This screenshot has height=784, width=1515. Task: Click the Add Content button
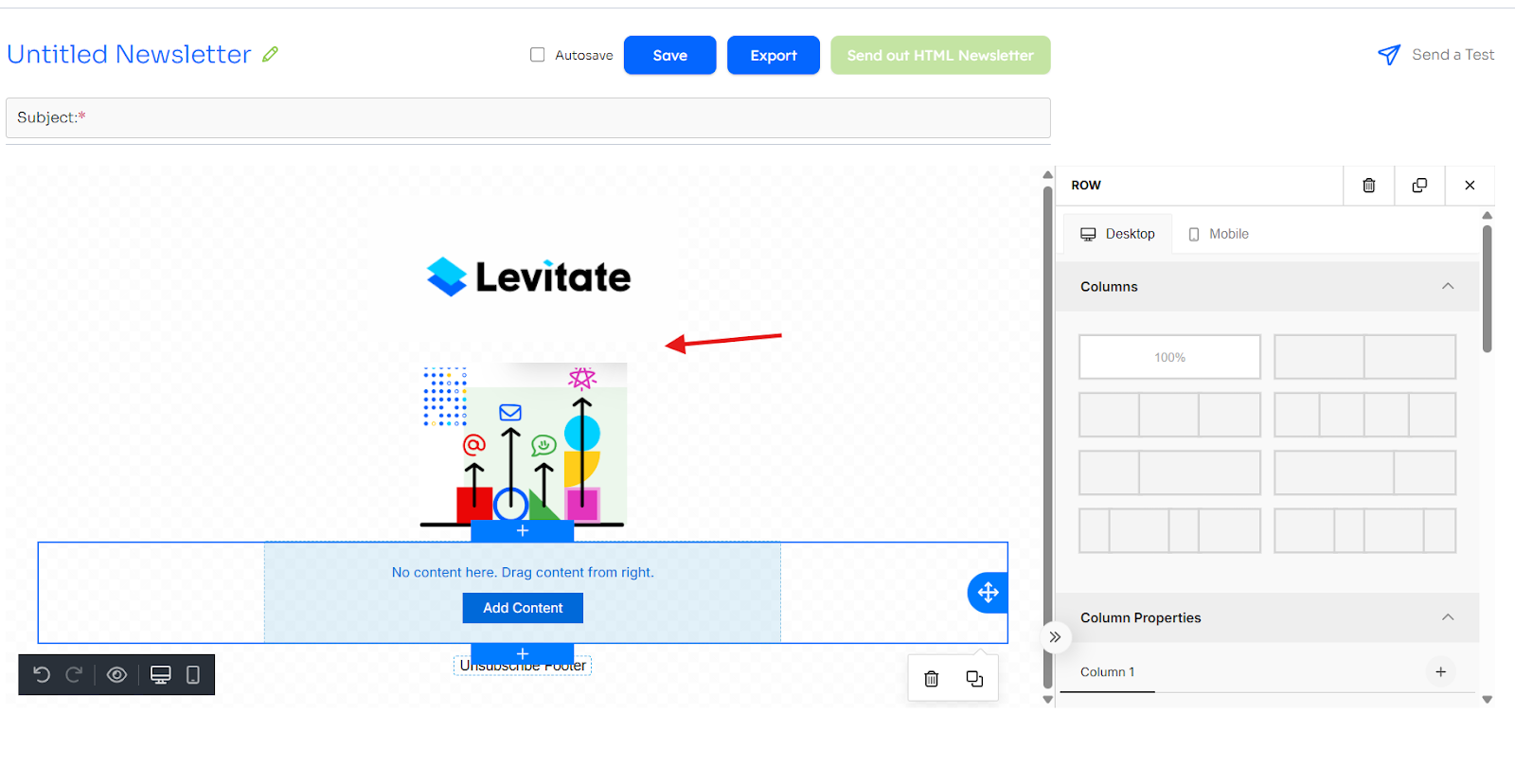coord(523,608)
